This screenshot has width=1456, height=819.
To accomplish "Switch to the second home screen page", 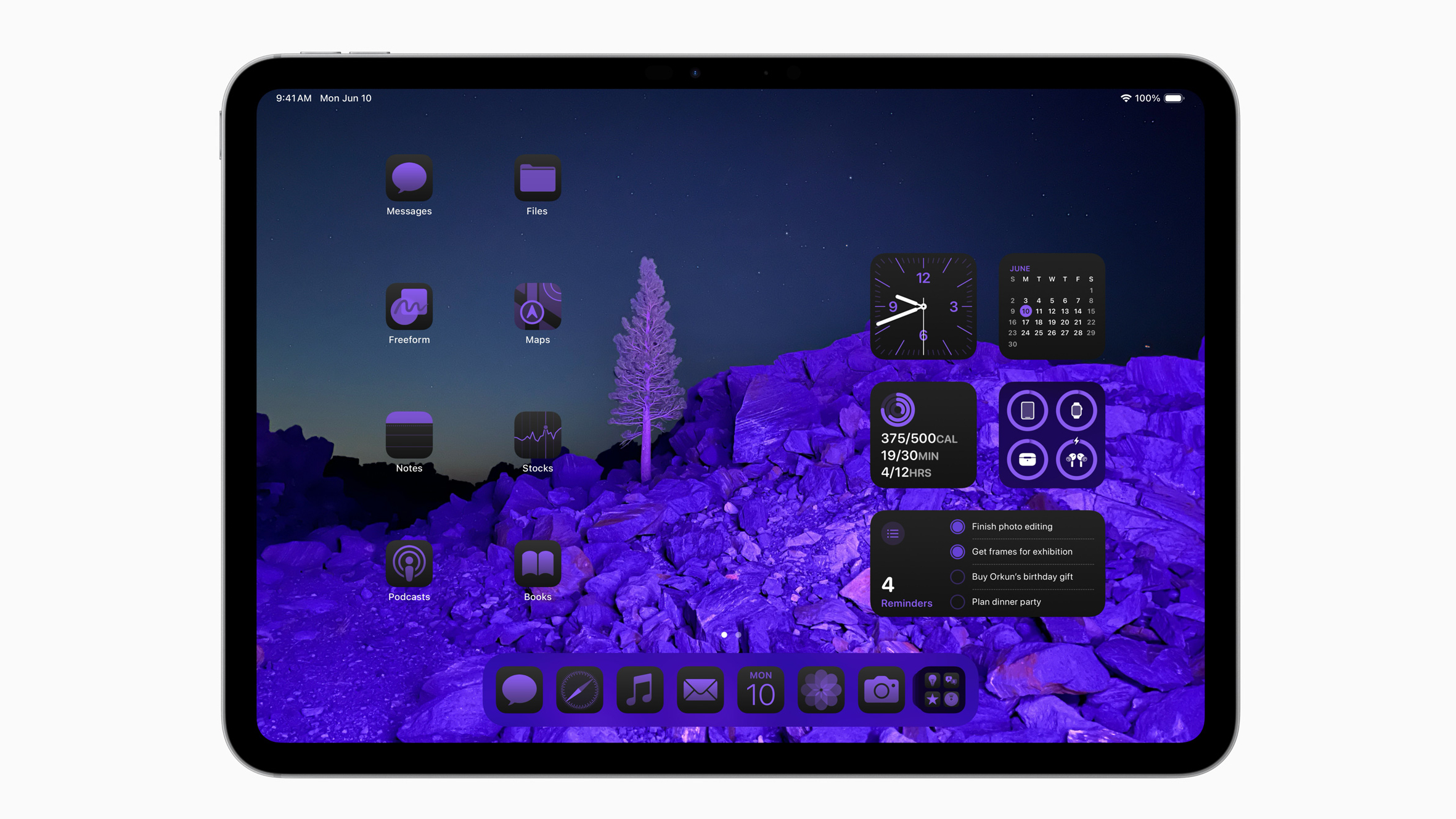I will [738, 634].
